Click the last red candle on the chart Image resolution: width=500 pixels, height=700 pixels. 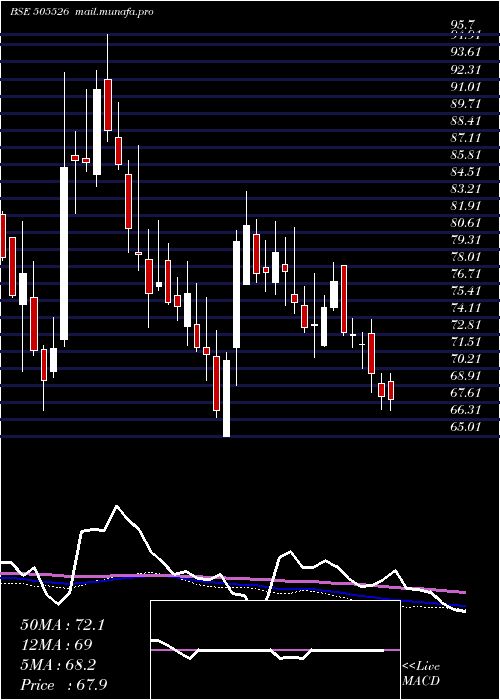(x=391, y=390)
